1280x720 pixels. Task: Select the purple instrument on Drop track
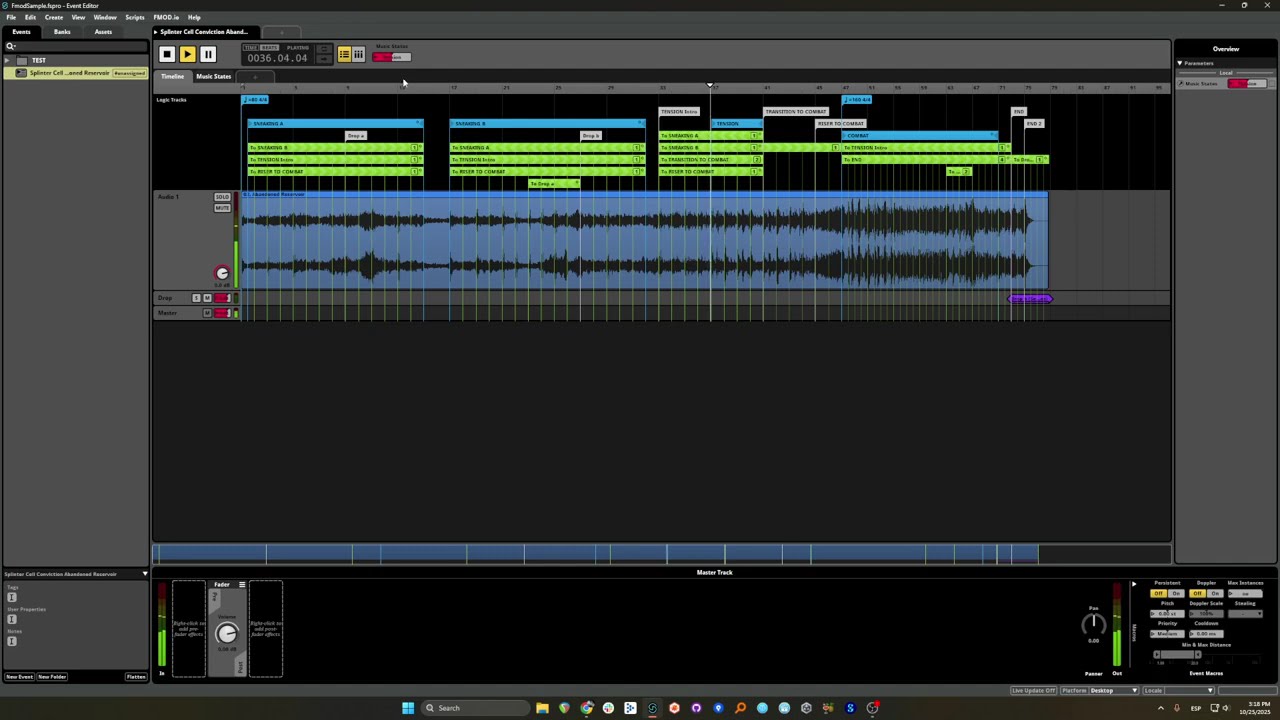1030,298
